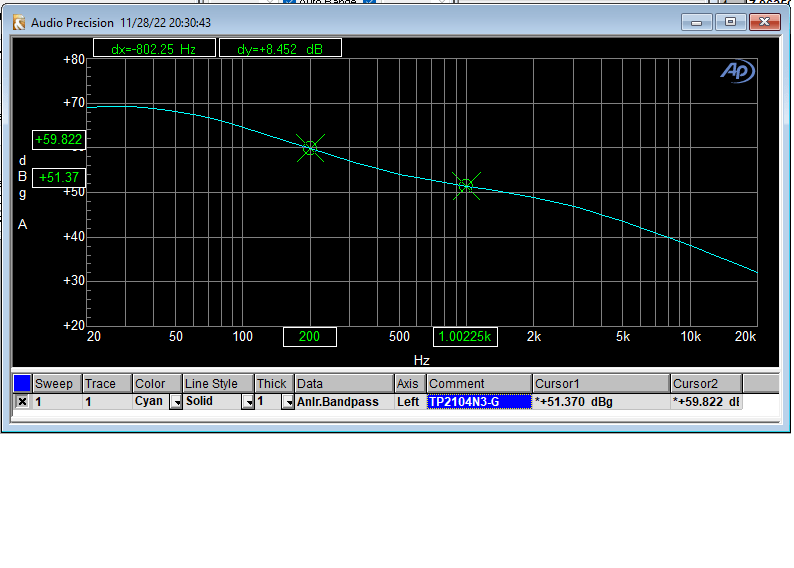Click the dx=-802.25 Hz readout box

pyautogui.click(x=154, y=49)
